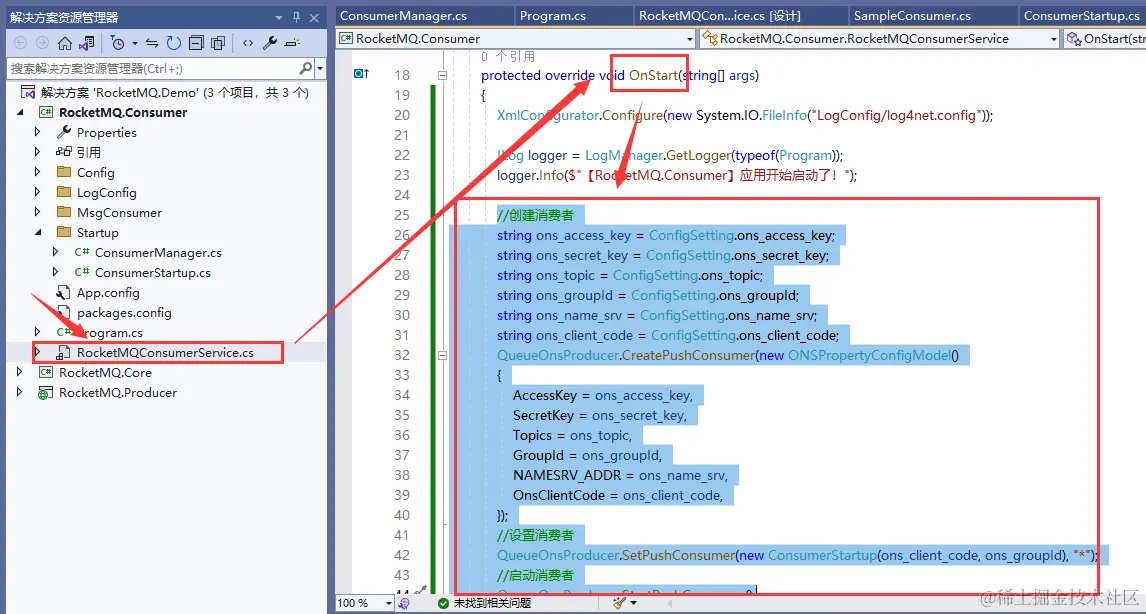Click the disabled Back arrow in Solution Explorer
The image size is (1146, 614).
20,43
